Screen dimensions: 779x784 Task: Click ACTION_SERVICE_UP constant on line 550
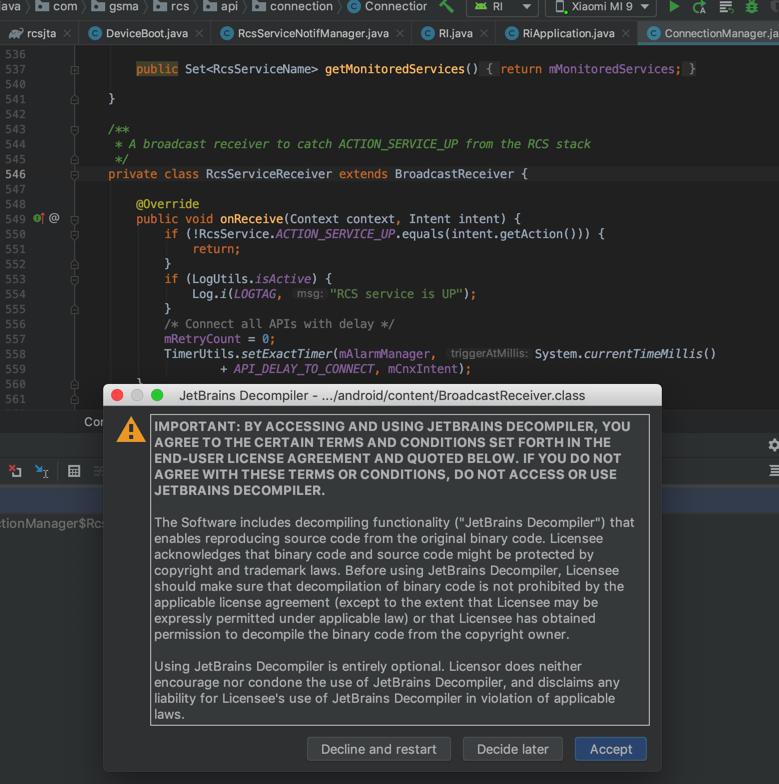[x=335, y=234]
